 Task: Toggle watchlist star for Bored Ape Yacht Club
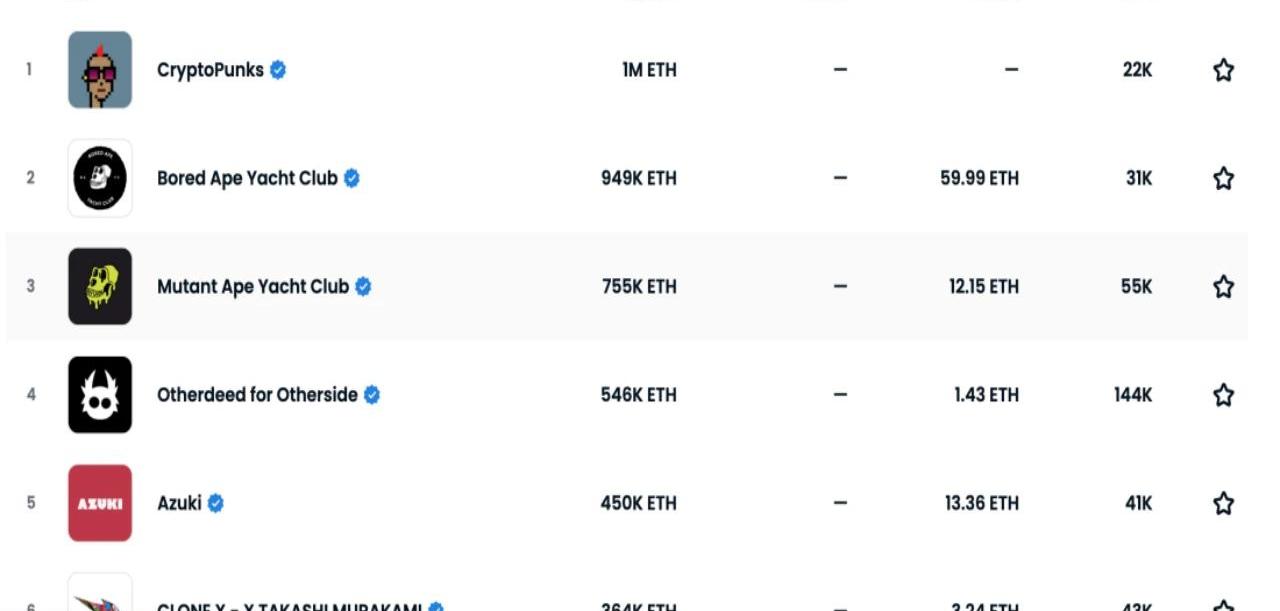[x=1223, y=178]
